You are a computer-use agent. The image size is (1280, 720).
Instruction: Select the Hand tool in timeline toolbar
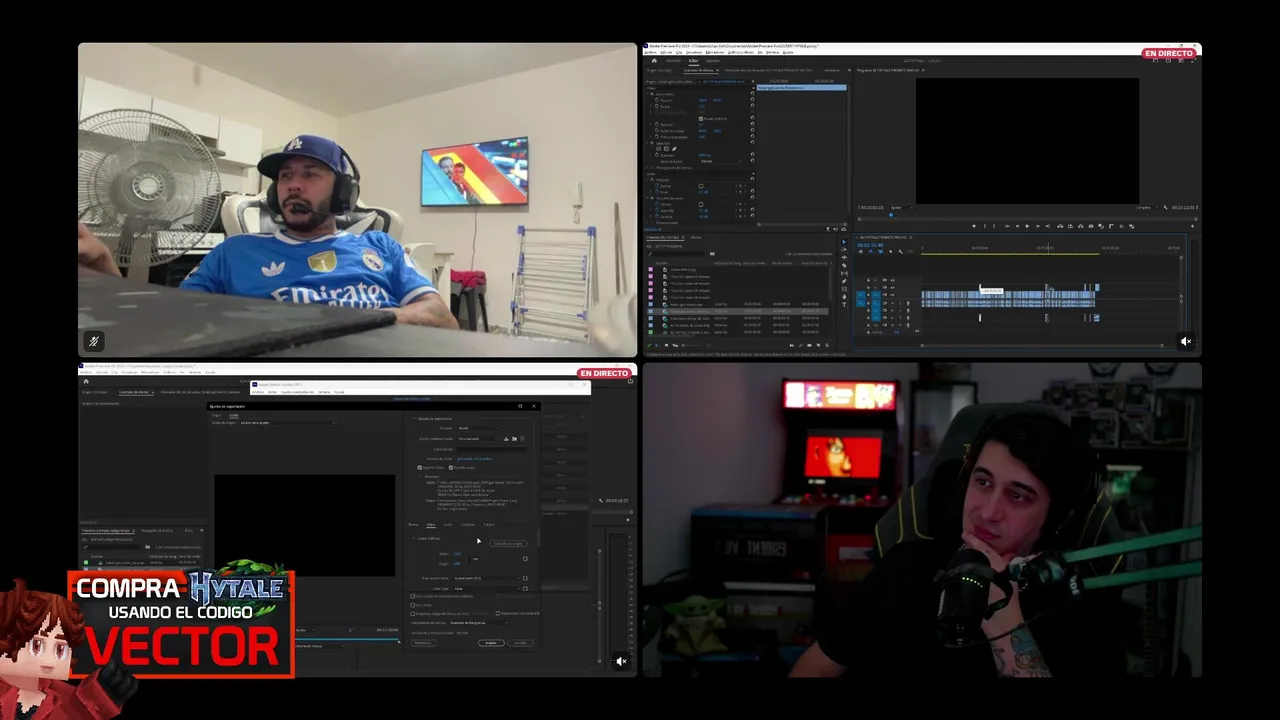click(x=844, y=297)
